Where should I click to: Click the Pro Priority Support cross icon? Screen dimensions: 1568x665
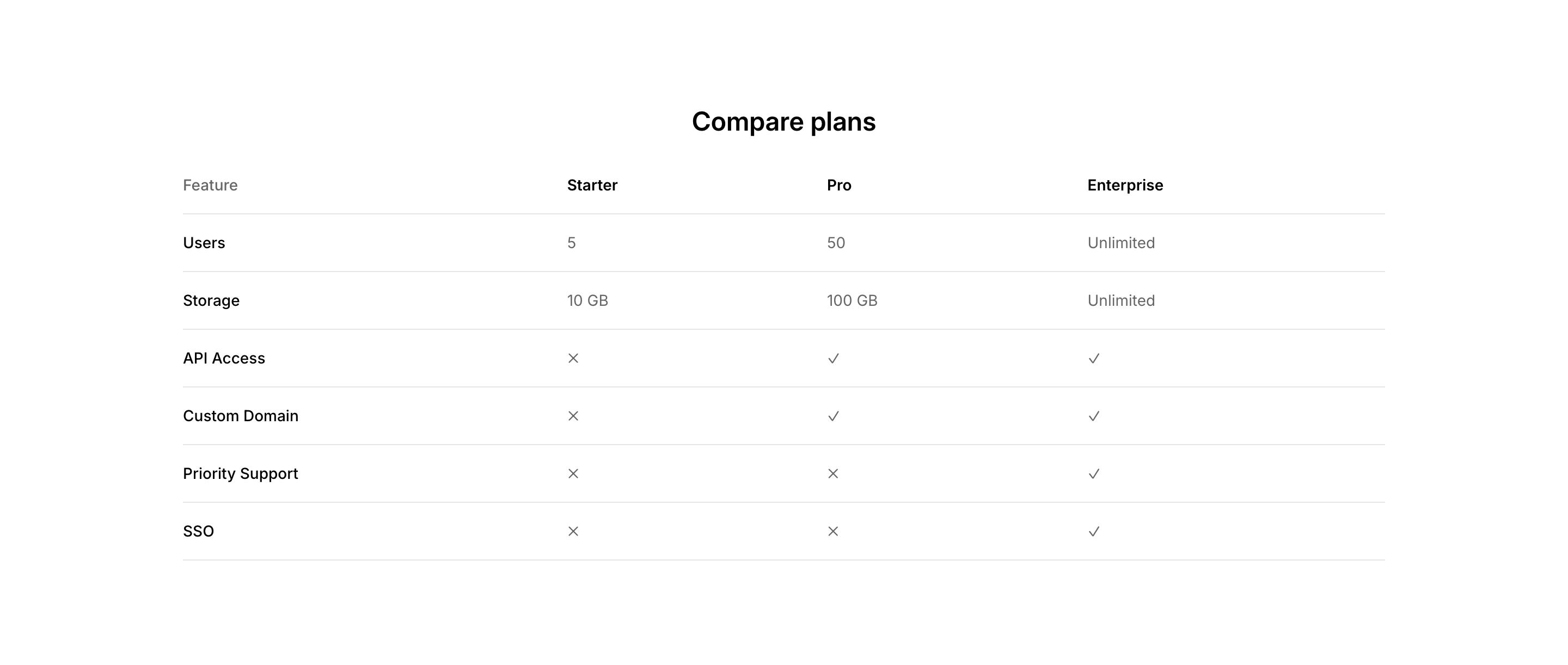coord(834,473)
